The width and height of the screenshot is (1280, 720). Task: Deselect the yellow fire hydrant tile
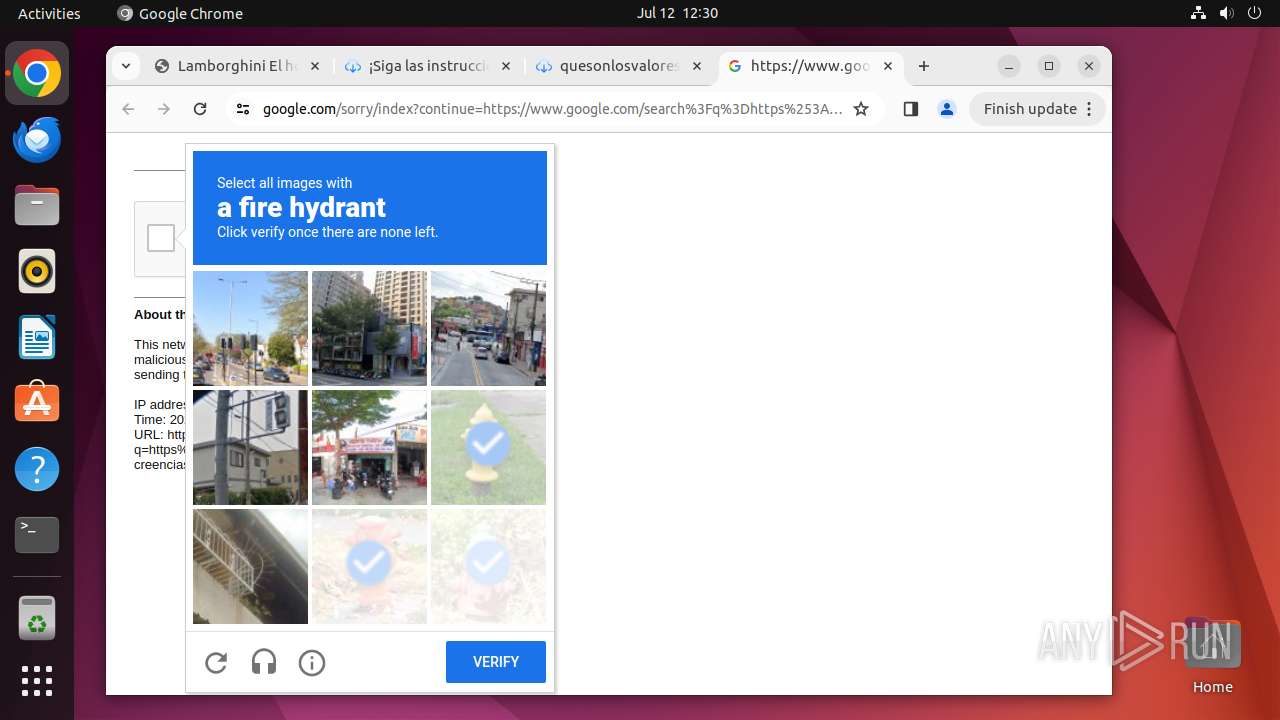(x=488, y=447)
